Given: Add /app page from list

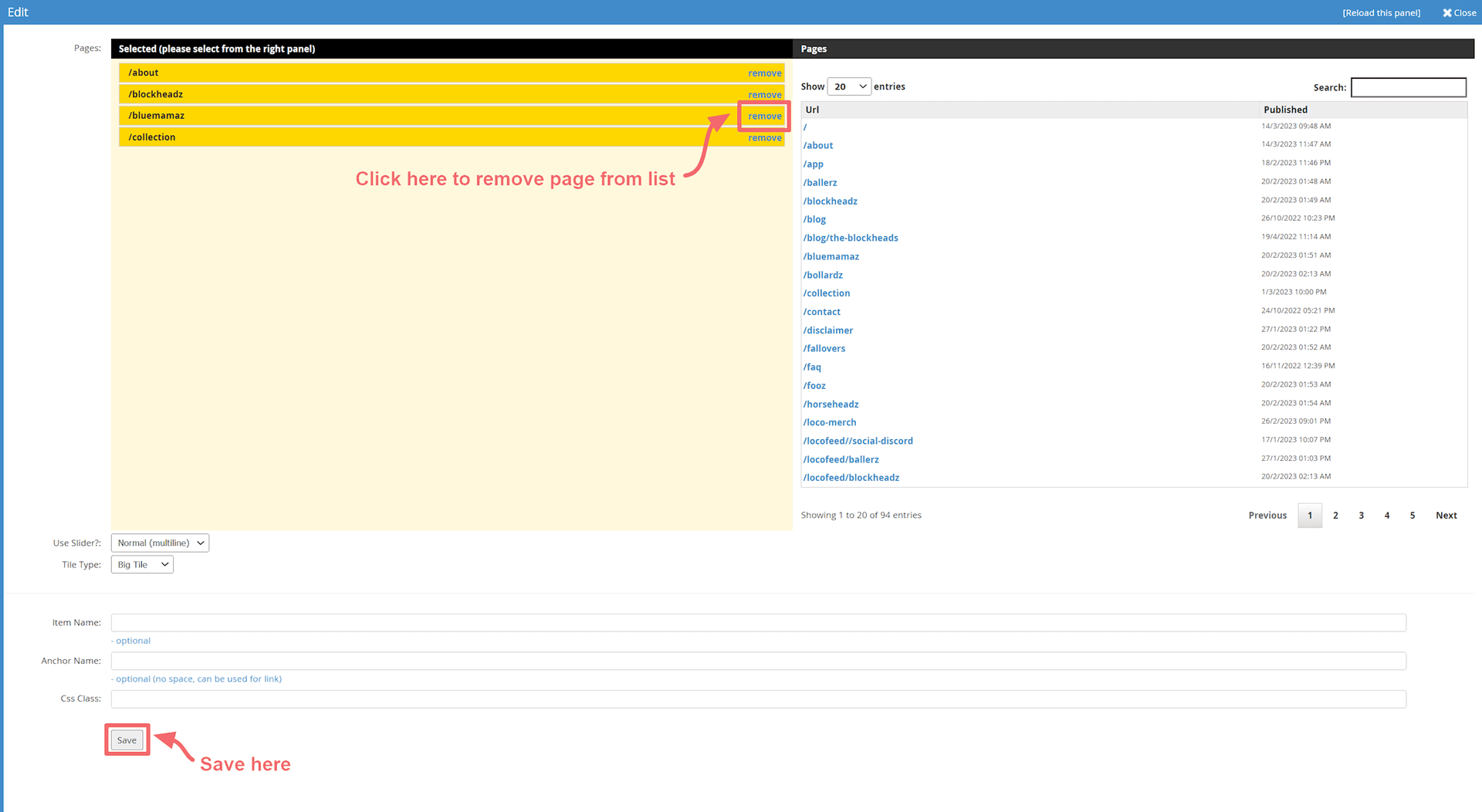Looking at the screenshot, I should pos(813,164).
